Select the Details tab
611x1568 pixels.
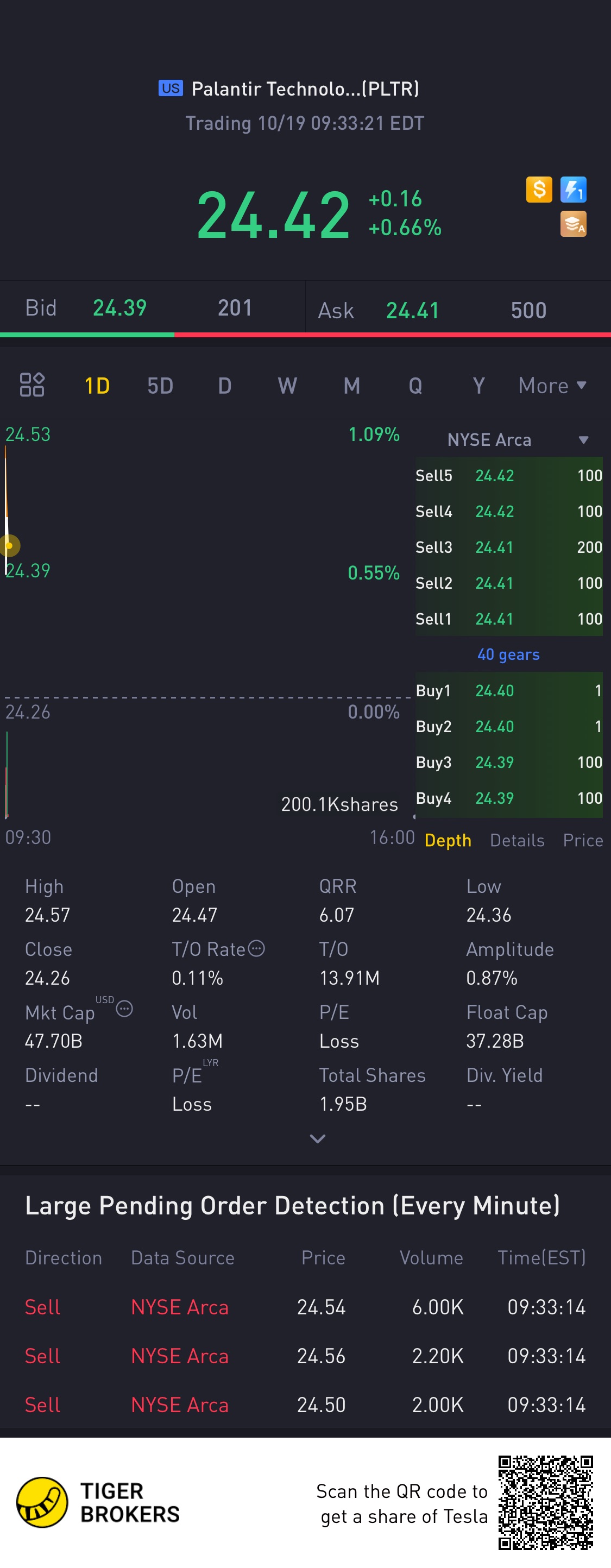coord(517,840)
